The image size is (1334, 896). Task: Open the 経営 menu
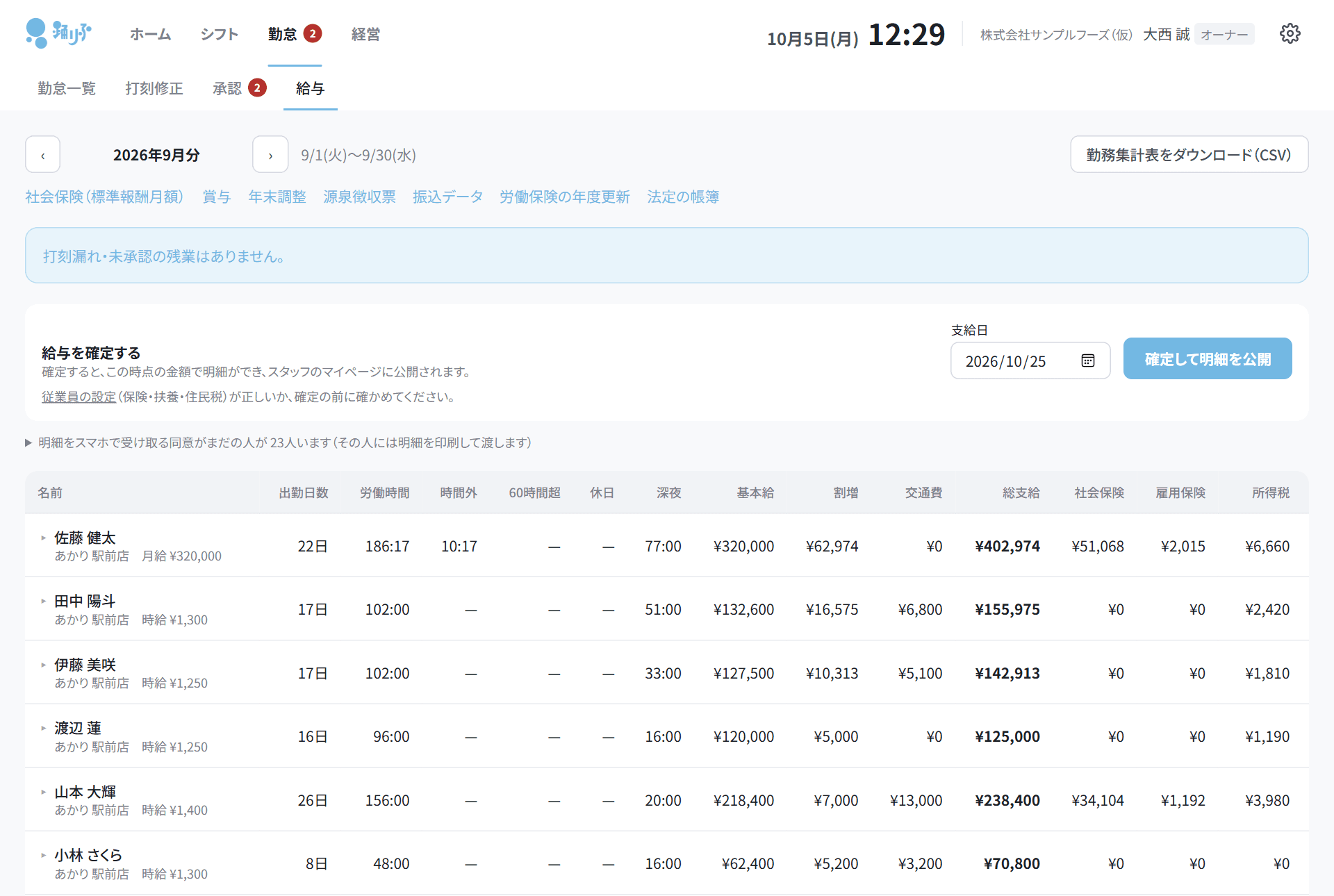click(365, 34)
